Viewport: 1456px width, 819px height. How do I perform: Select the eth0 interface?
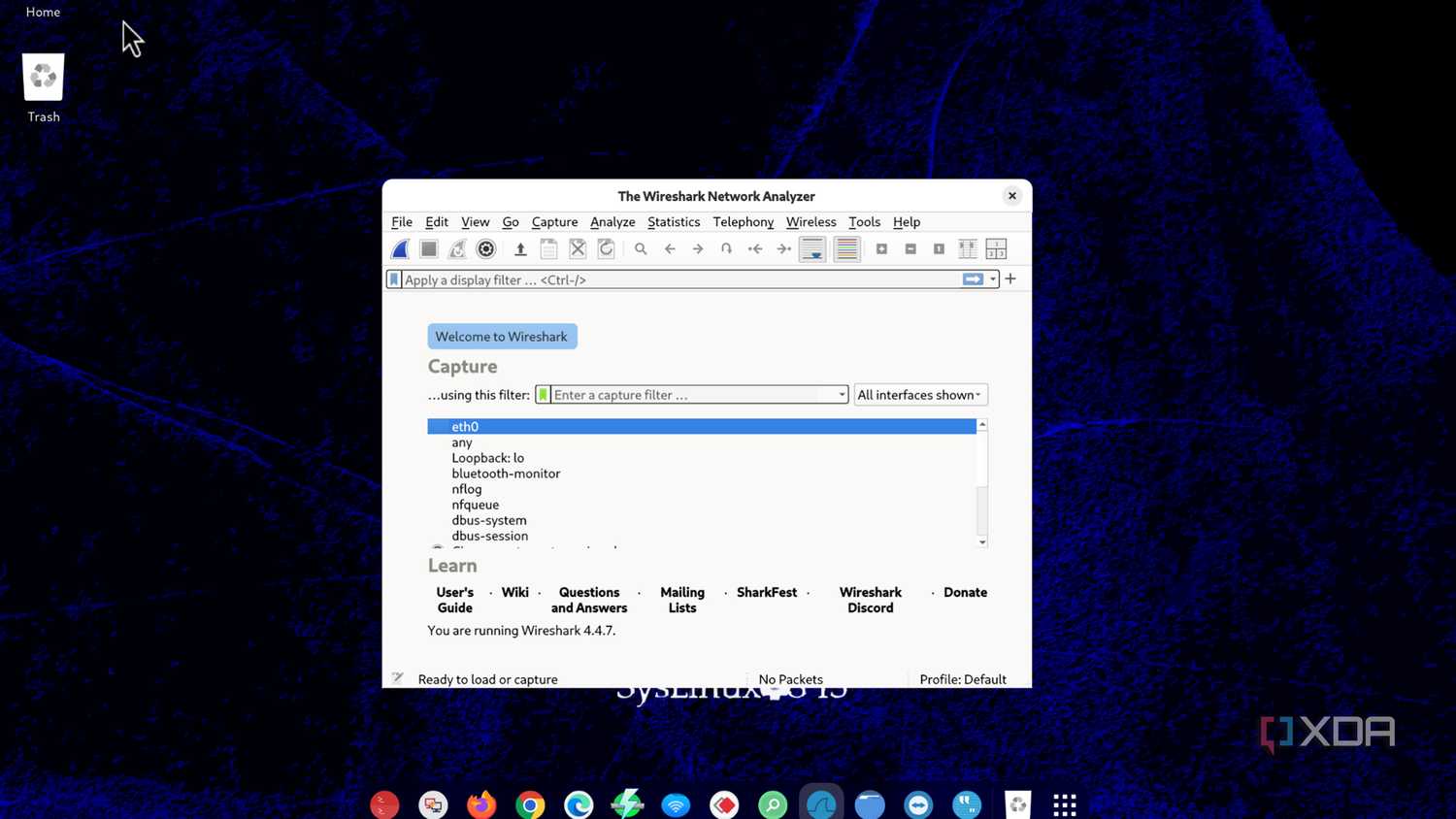[702, 427]
